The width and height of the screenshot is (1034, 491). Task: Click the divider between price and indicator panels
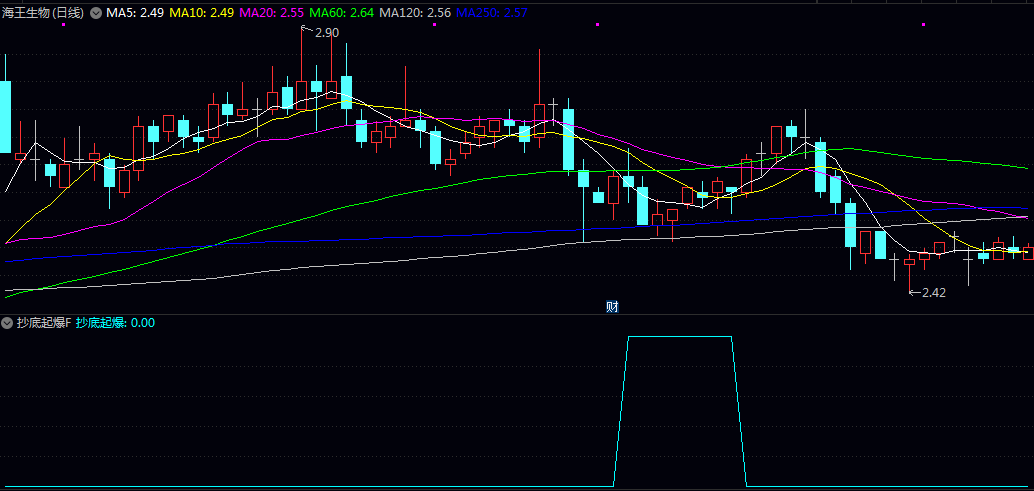[x=517, y=314]
